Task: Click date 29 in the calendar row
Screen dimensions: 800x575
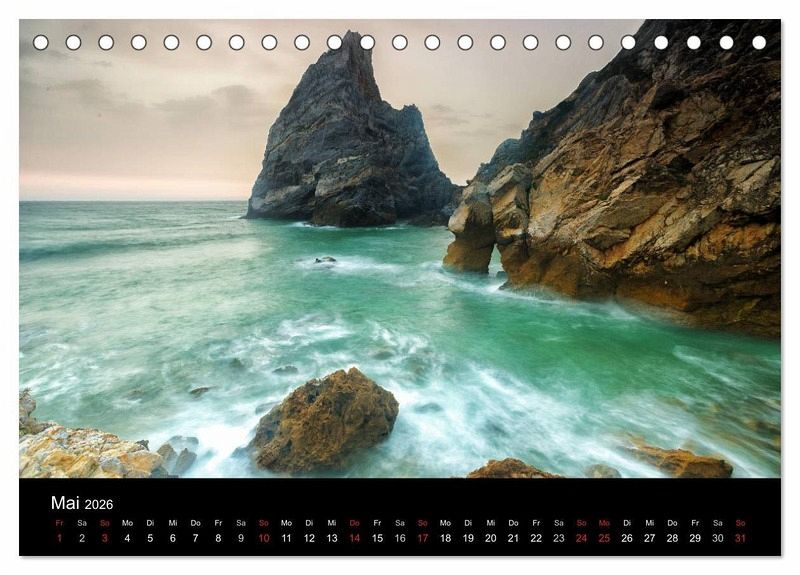Action: (695, 538)
